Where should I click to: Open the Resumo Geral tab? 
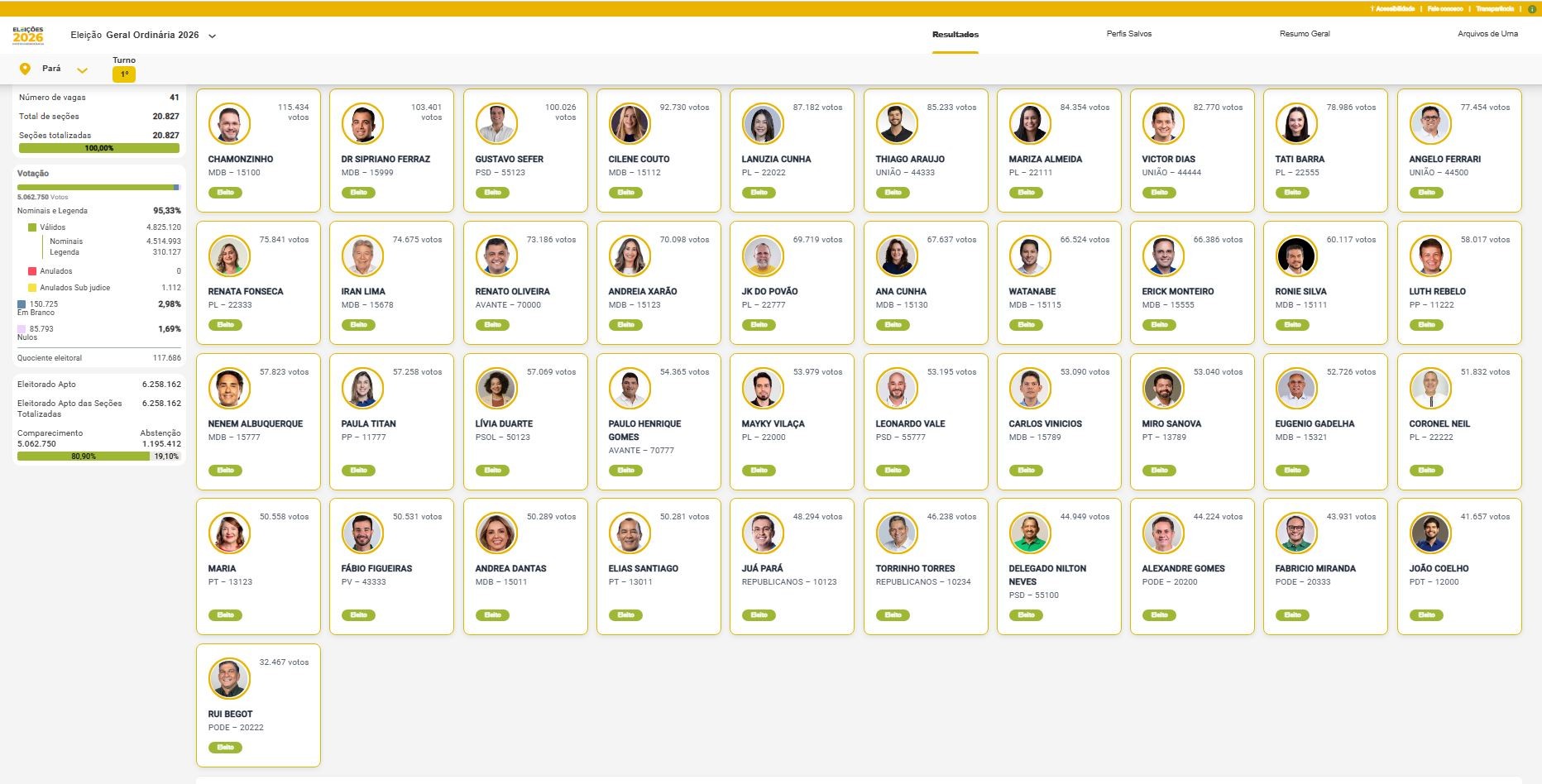[x=1305, y=34]
